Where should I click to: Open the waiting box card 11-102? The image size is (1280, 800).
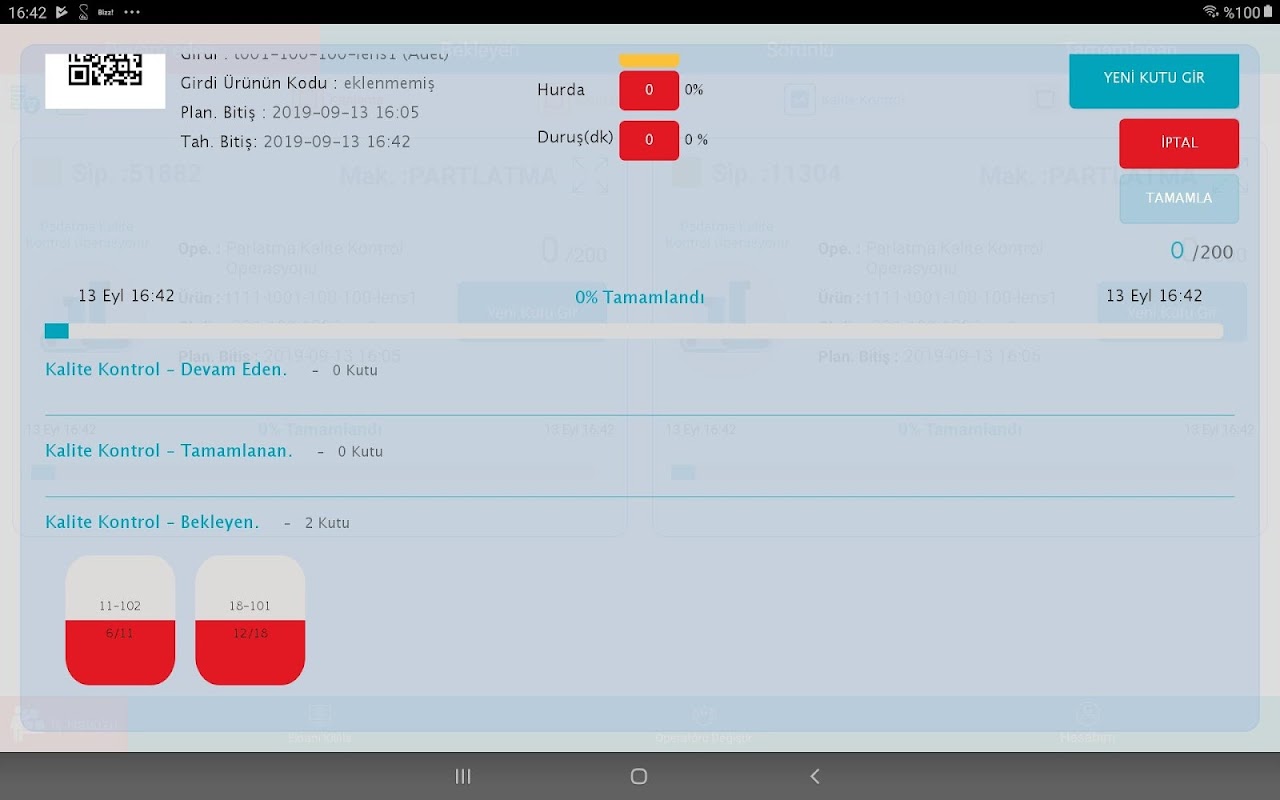pyautogui.click(x=120, y=620)
